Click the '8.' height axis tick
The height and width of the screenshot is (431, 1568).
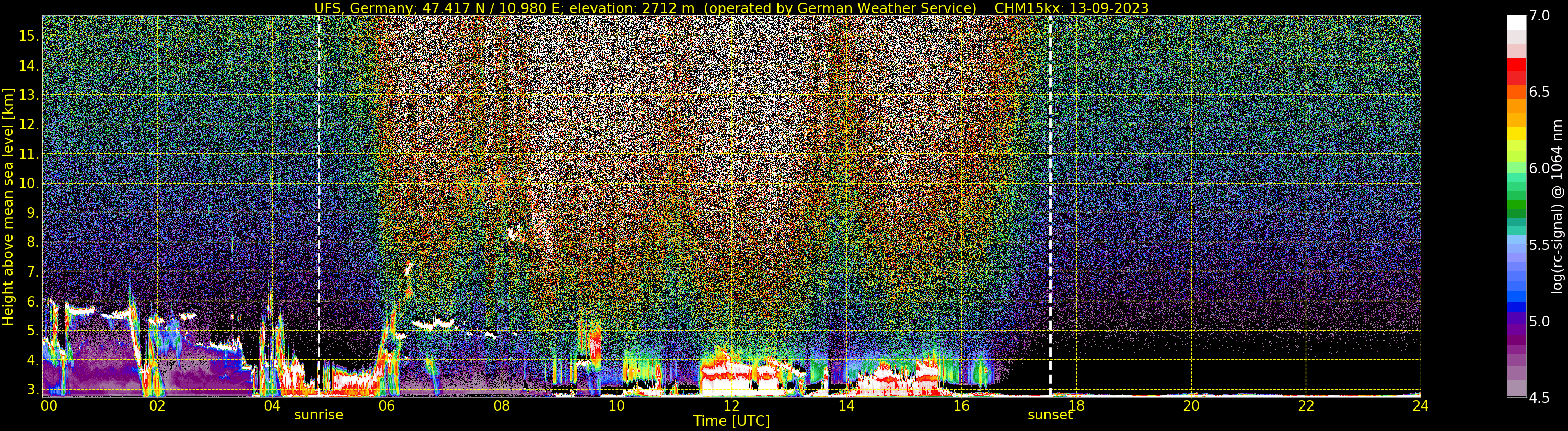click(x=33, y=242)
